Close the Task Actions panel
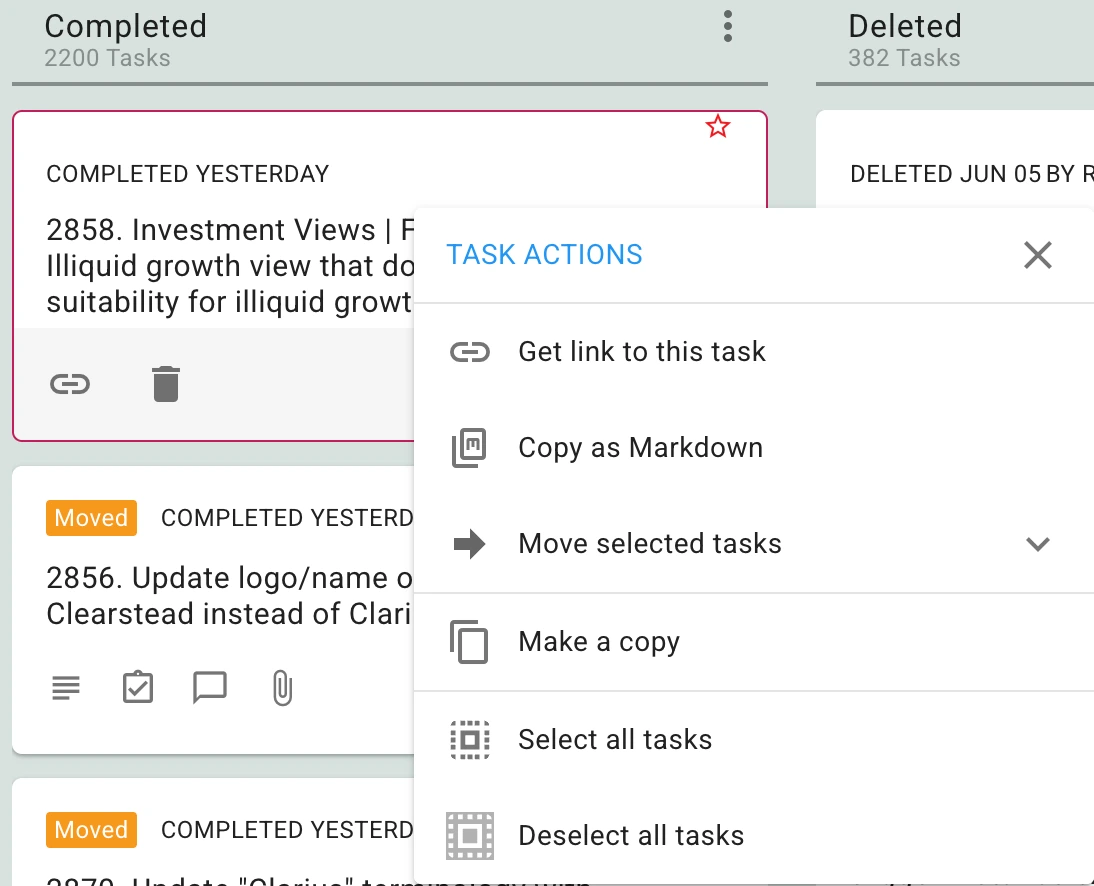1094x886 pixels. (x=1037, y=255)
